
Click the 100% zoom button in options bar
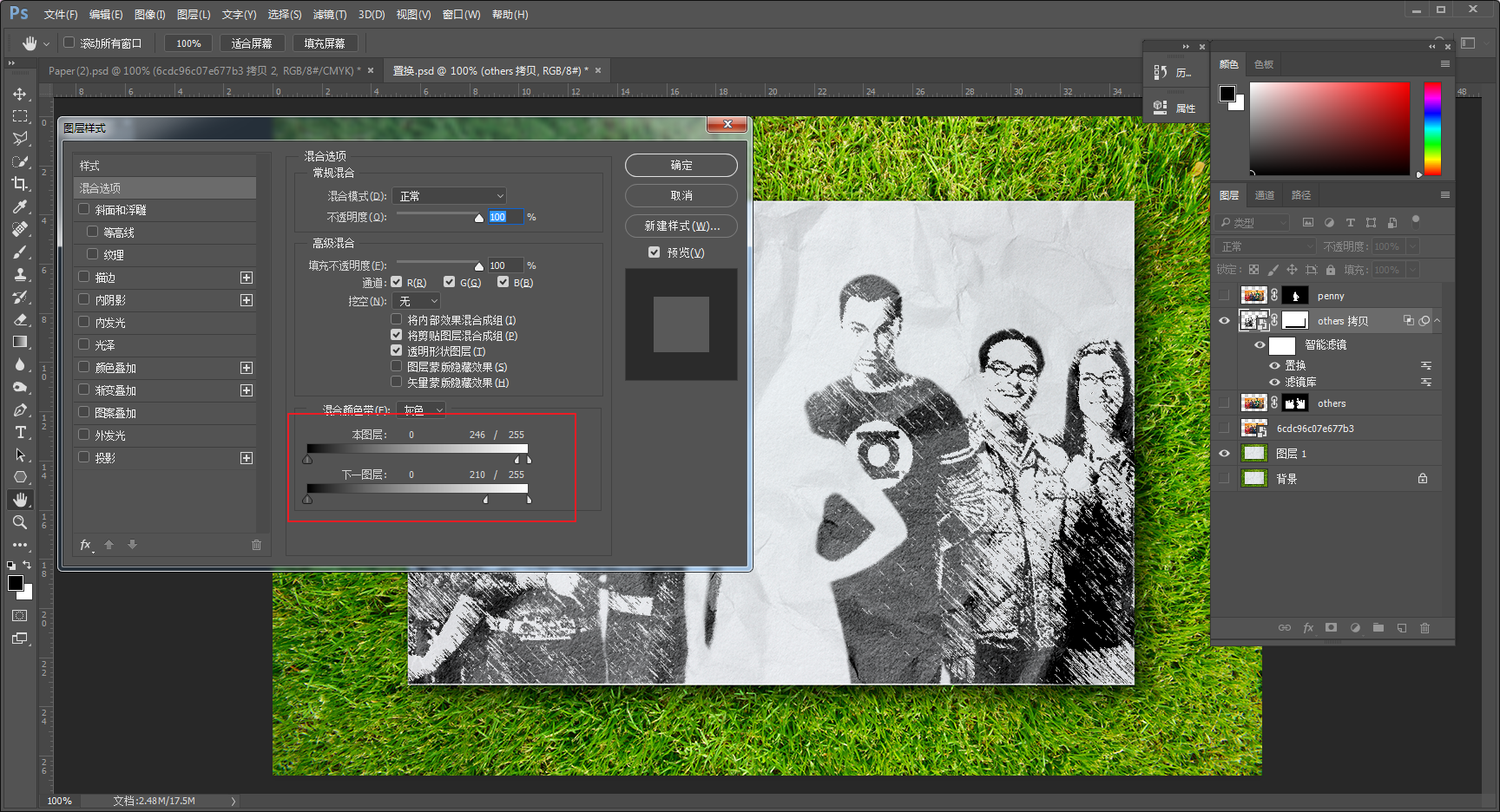point(188,43)
